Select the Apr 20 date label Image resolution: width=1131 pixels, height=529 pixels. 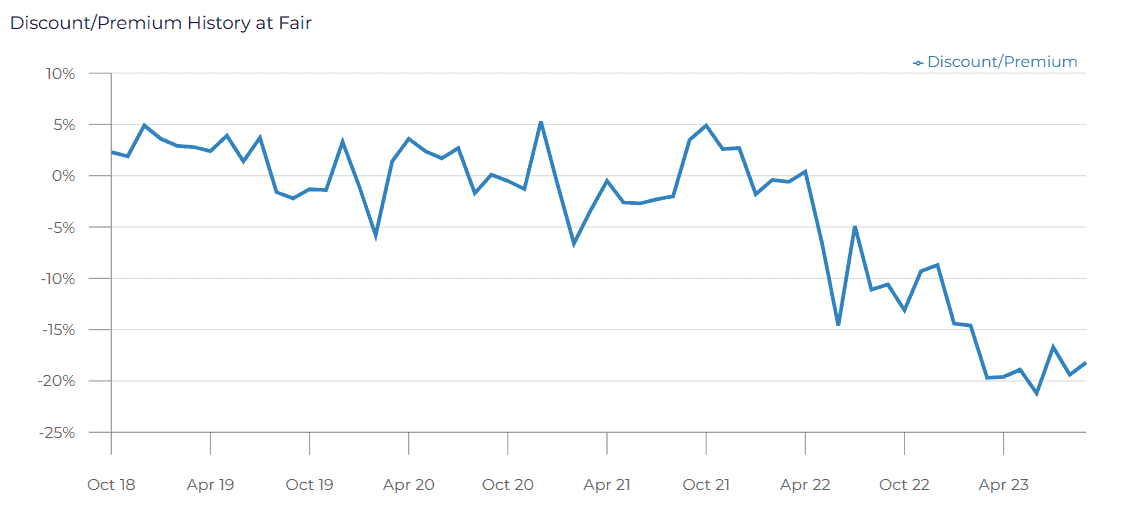coord(408,485)
